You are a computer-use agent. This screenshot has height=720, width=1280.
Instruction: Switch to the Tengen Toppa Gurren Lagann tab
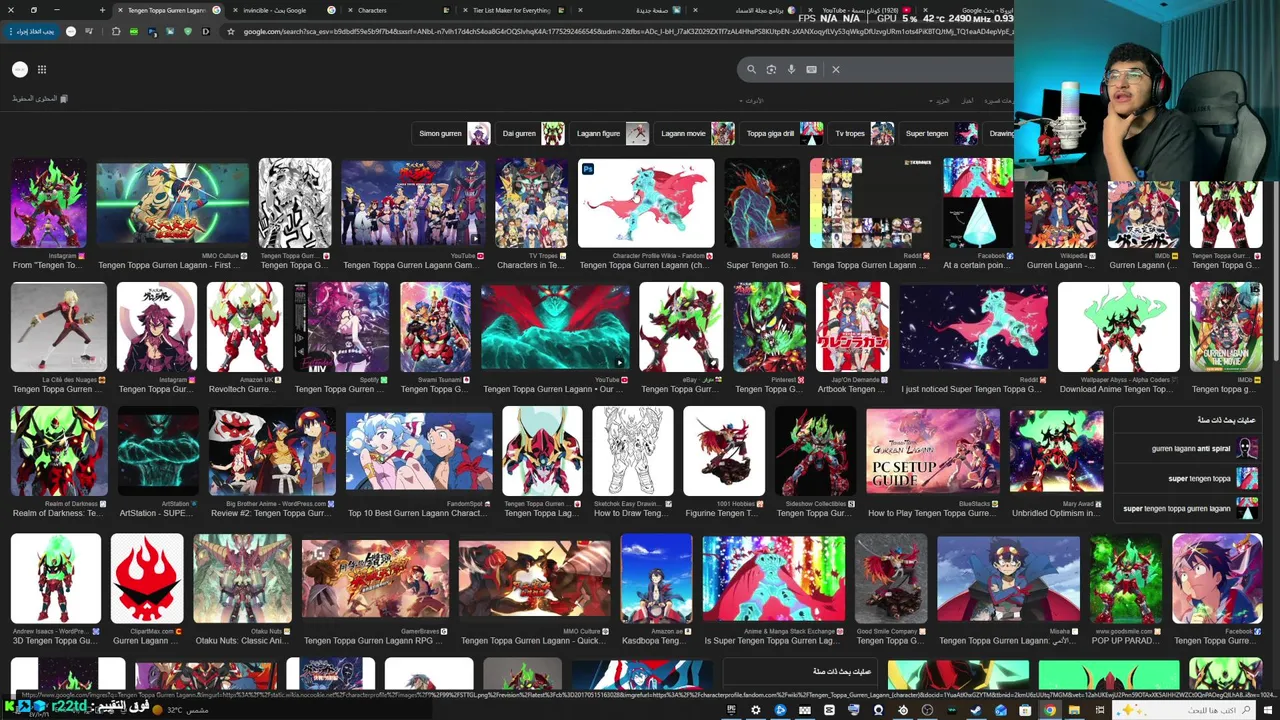pyautogui.click(x=167, y=10)
